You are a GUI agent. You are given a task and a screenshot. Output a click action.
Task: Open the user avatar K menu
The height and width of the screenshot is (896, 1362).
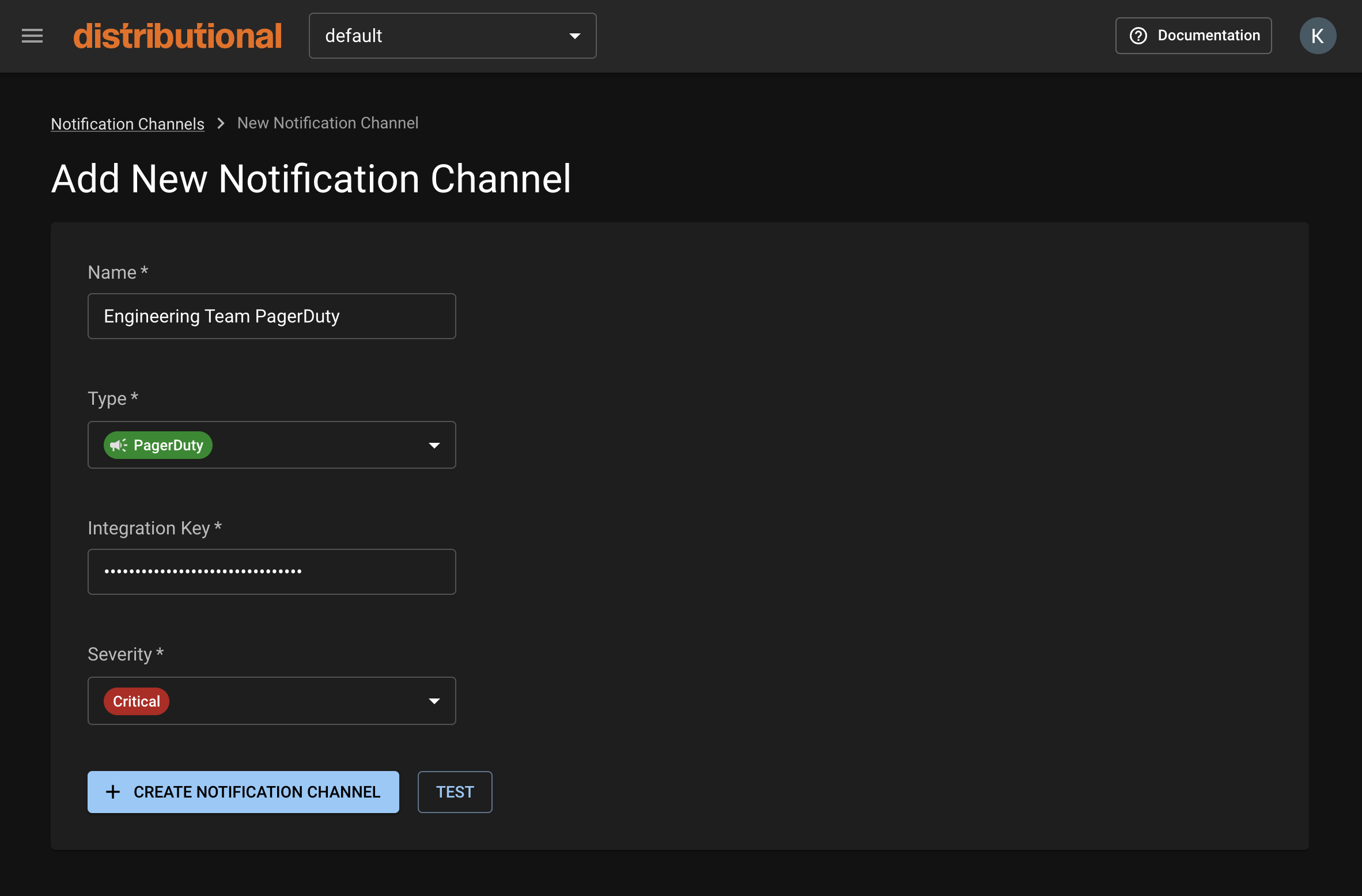pyautogui.click(x=1317, y=36)
